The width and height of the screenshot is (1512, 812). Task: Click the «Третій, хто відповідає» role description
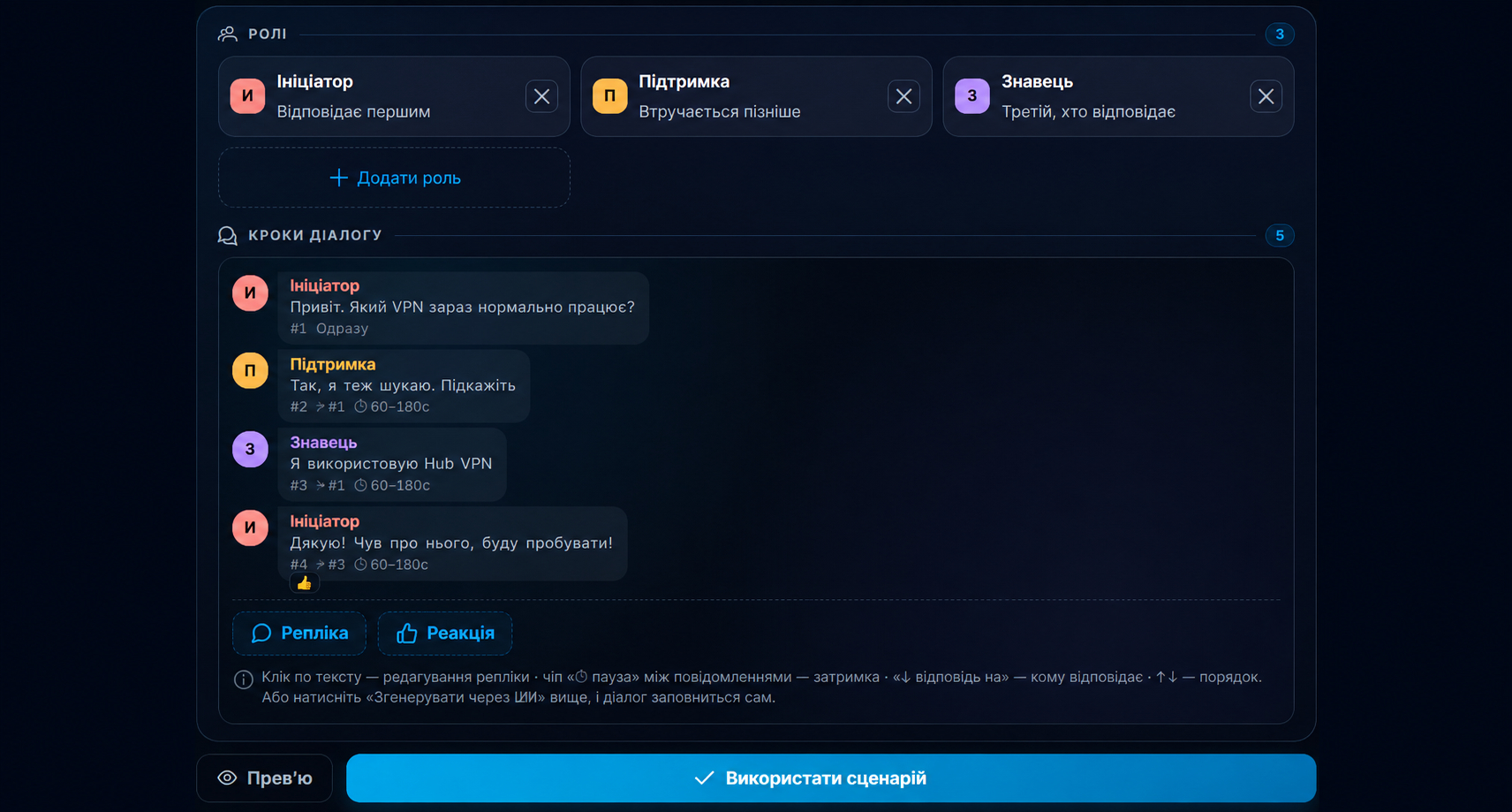point(1088,112)
